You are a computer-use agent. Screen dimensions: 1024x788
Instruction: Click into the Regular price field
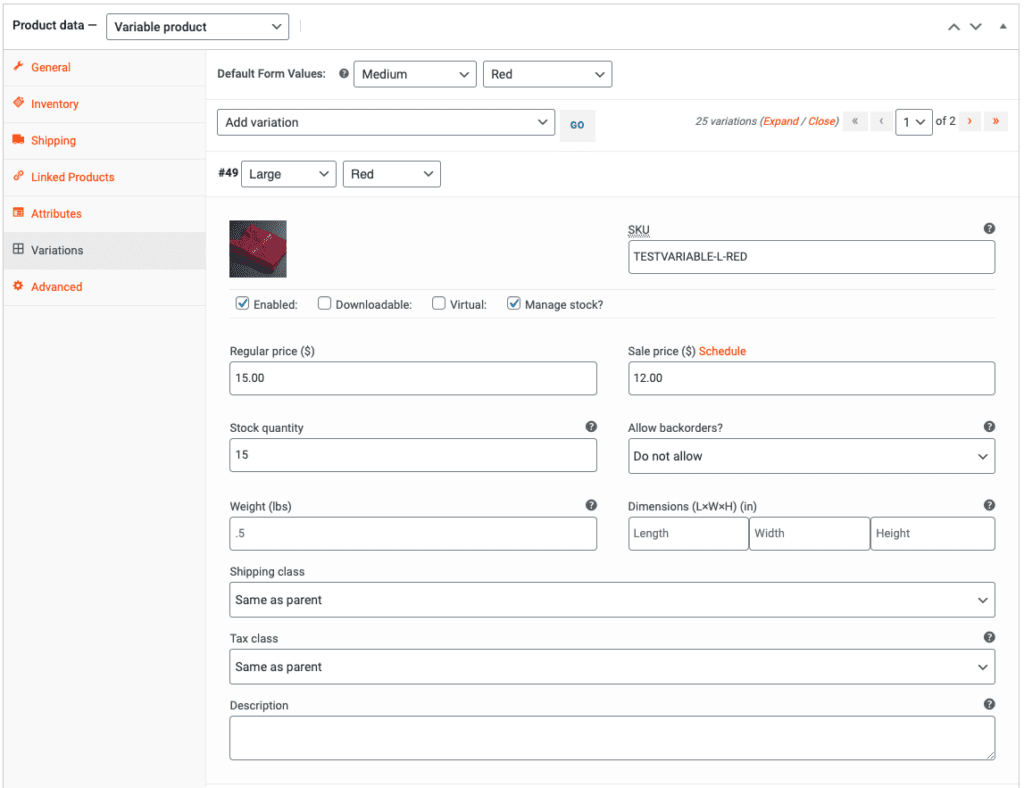(412, 378)
